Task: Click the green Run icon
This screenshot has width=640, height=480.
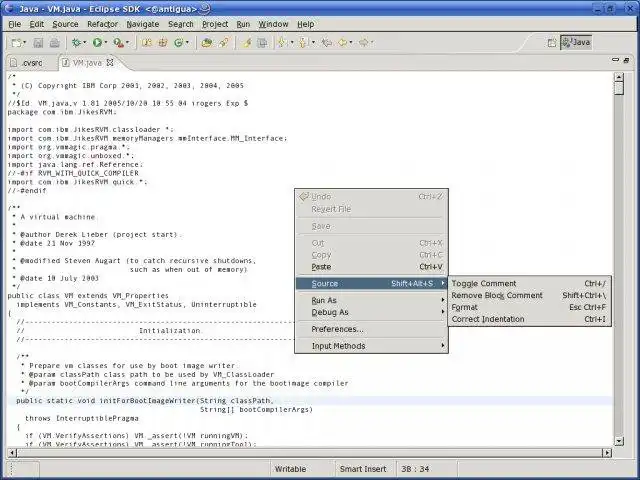Action: (97, 42)
